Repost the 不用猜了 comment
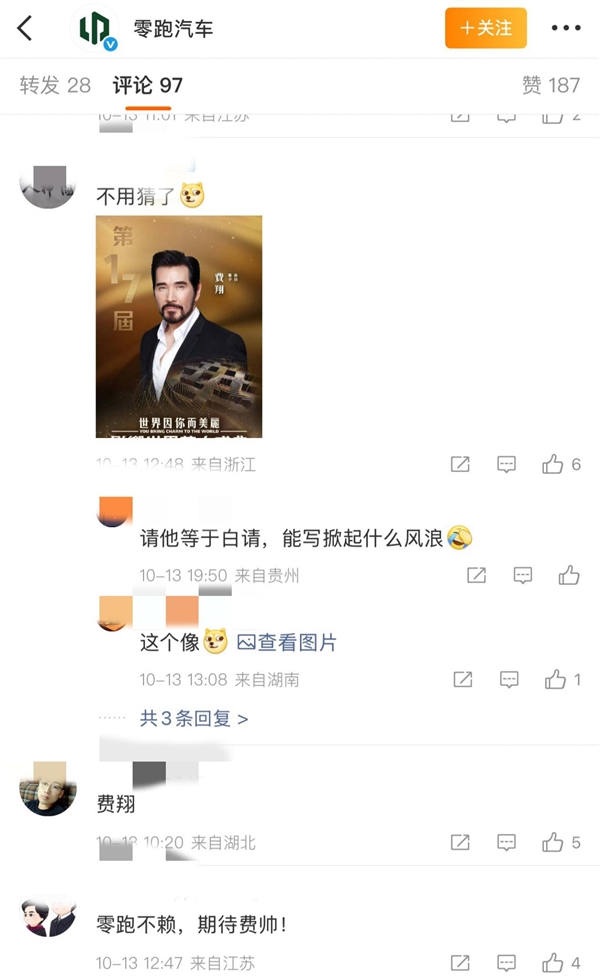Viewport: 600px width, 977px height. pyautogui.click(x=460, y=464)
